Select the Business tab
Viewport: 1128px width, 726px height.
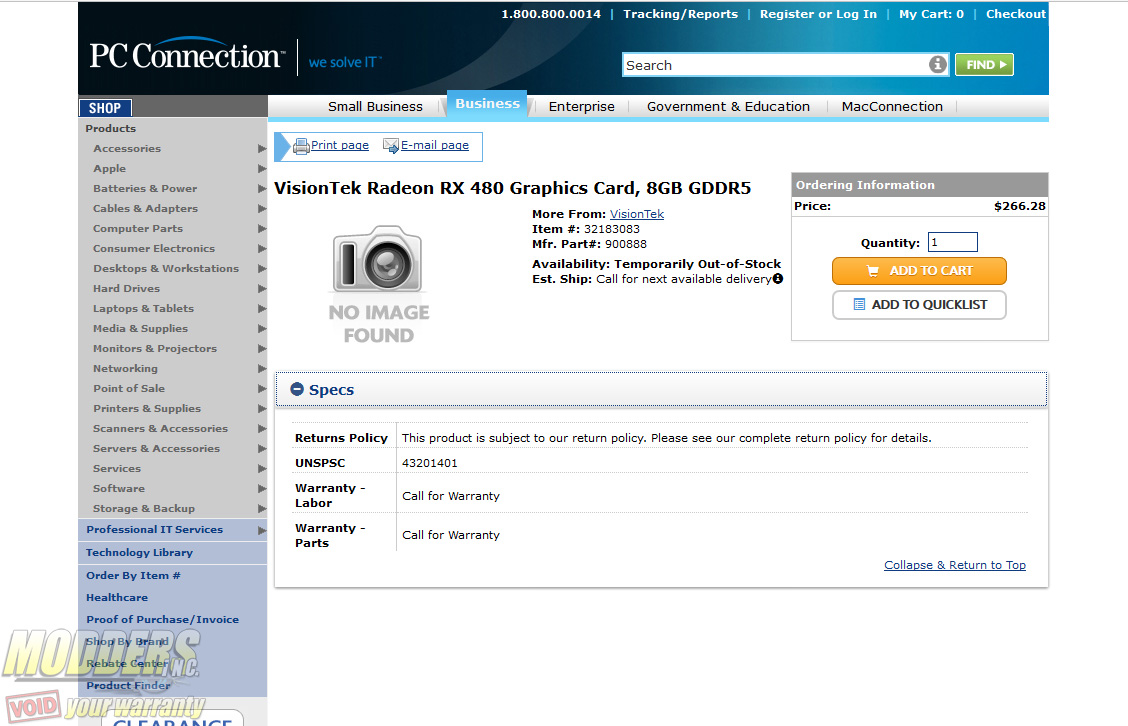pos(487,104)
